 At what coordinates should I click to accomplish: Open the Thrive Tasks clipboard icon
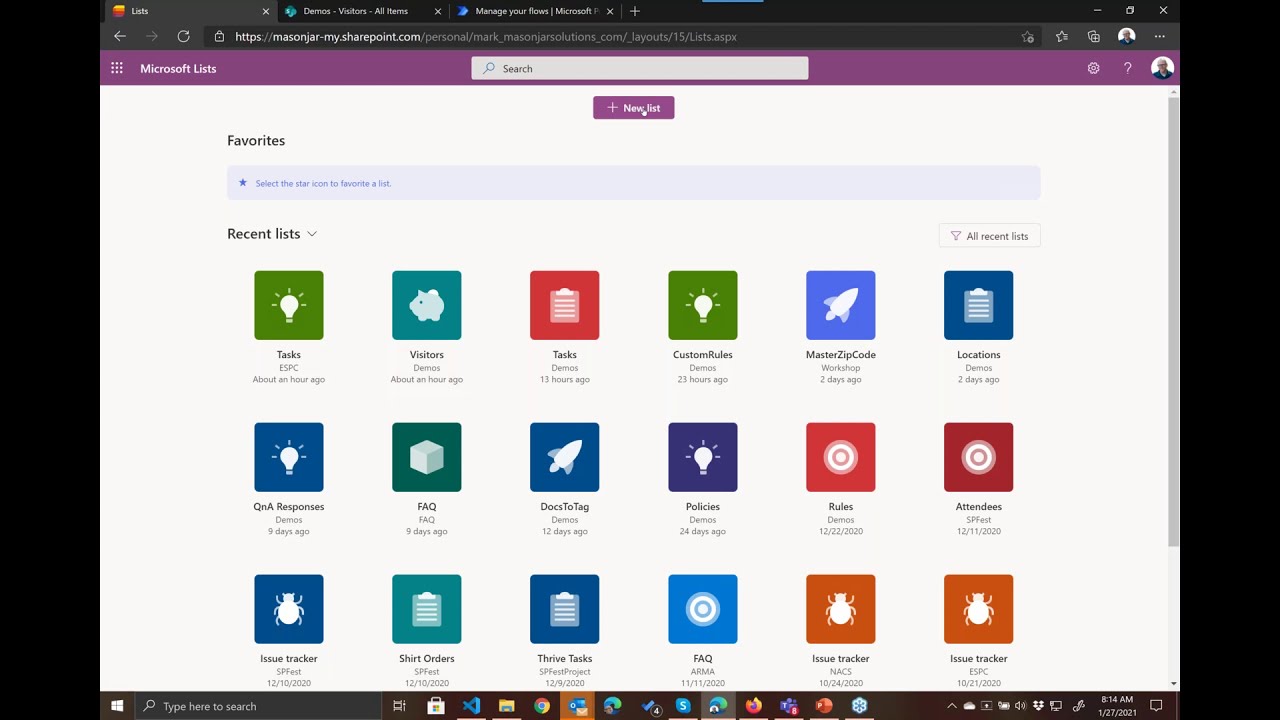coord(565,609)
